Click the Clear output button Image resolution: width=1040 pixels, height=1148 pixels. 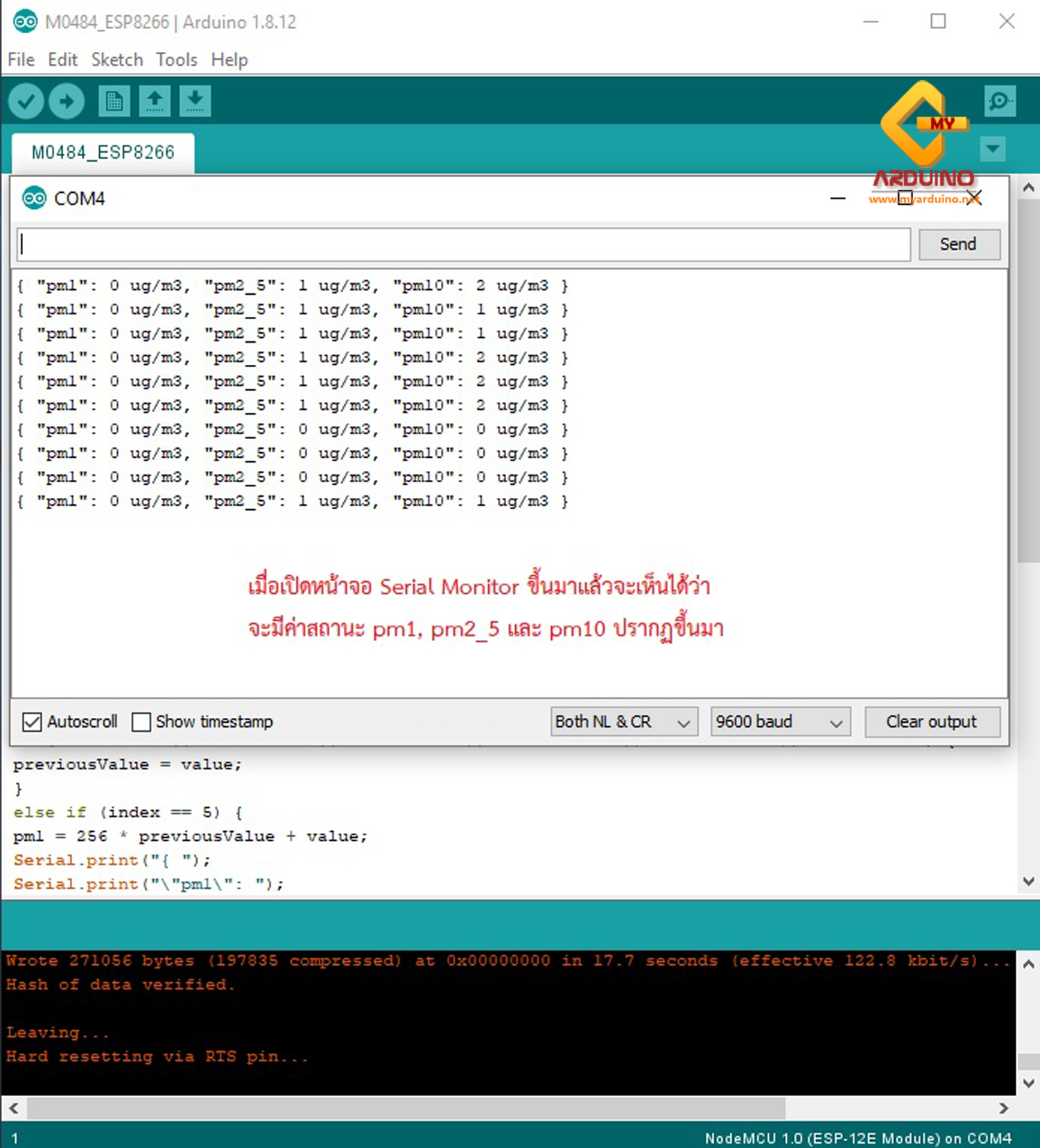(x=932, y=722)
